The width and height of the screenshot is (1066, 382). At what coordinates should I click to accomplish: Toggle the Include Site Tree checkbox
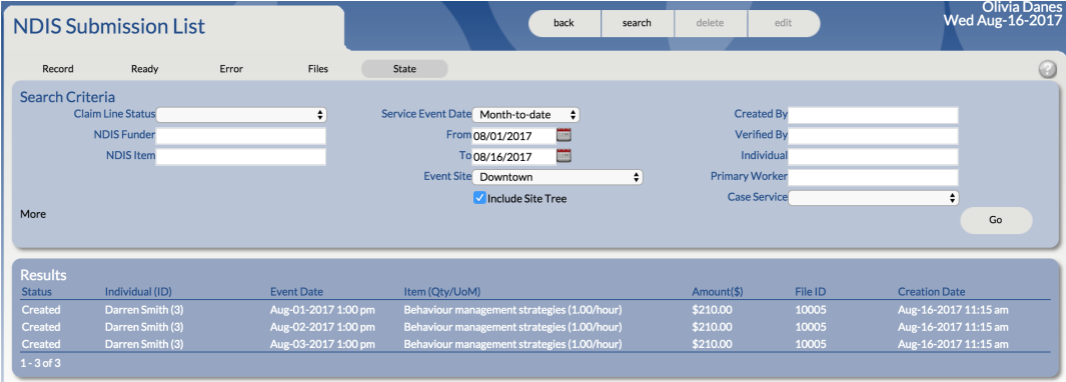coord(479,198)
